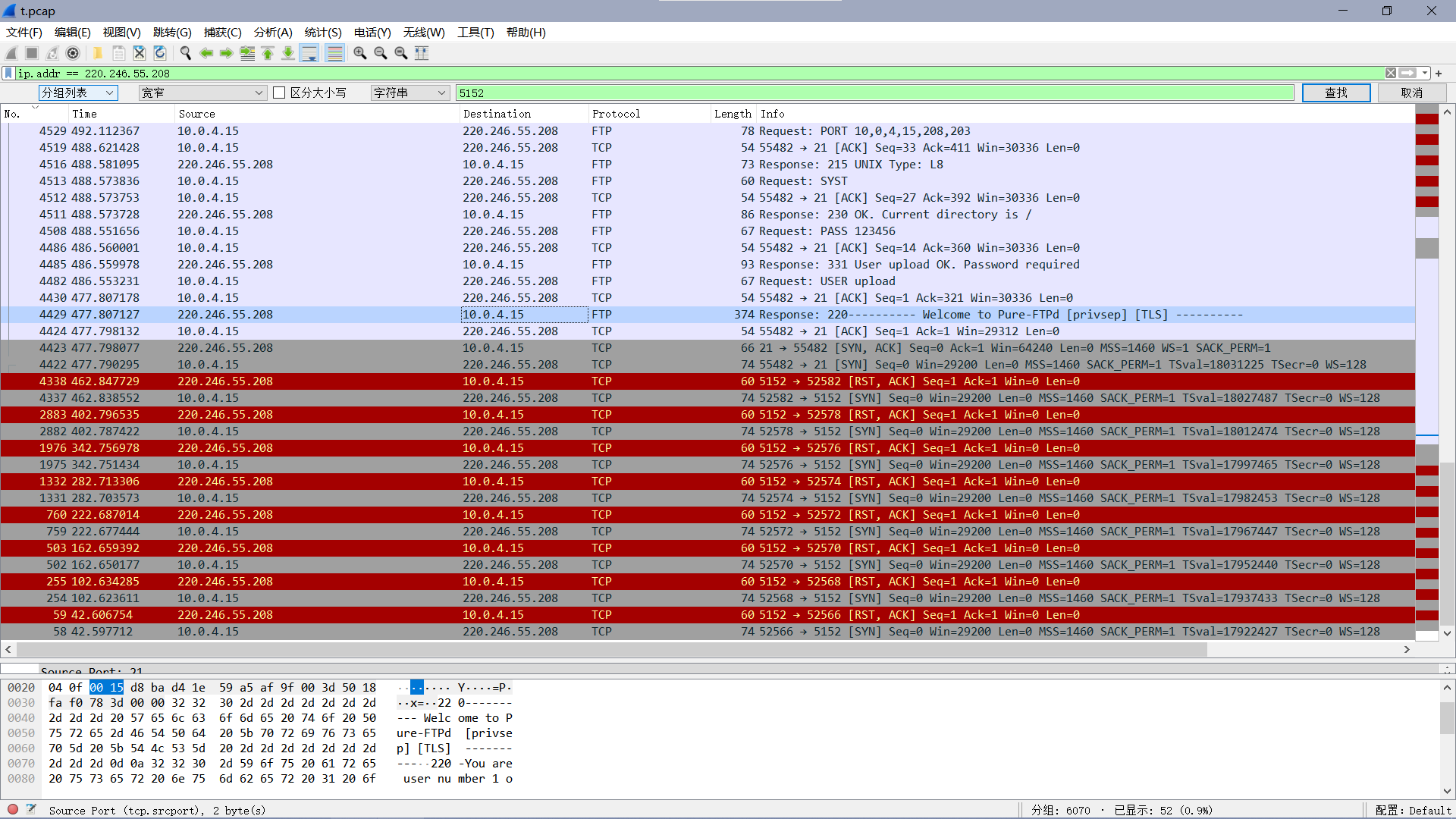Enable the 区分大小写 case-sensitive checkbox
This screenshot has height=819, width=1456.
(x=279, y=93)
